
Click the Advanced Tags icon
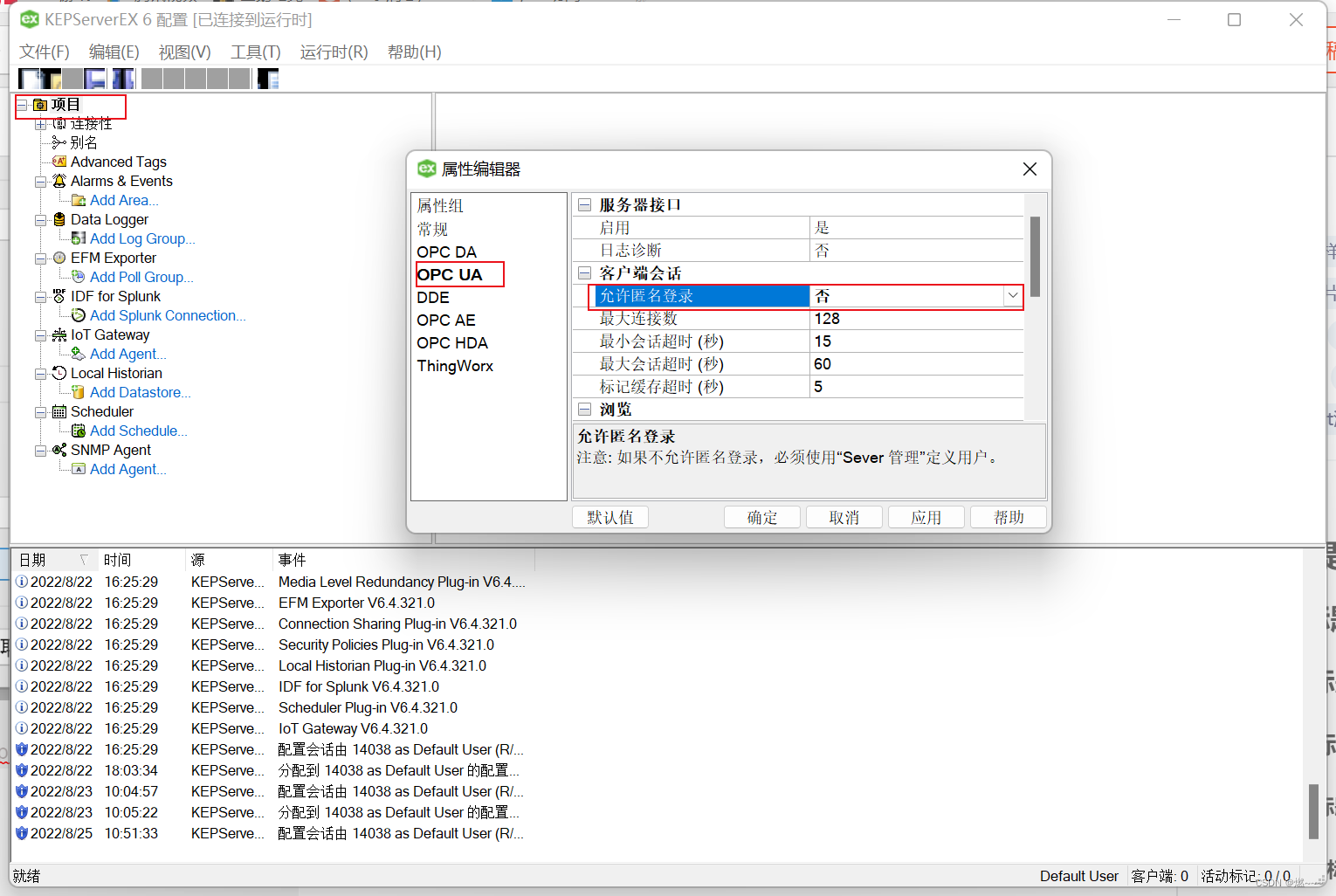(x=59, y=162)
